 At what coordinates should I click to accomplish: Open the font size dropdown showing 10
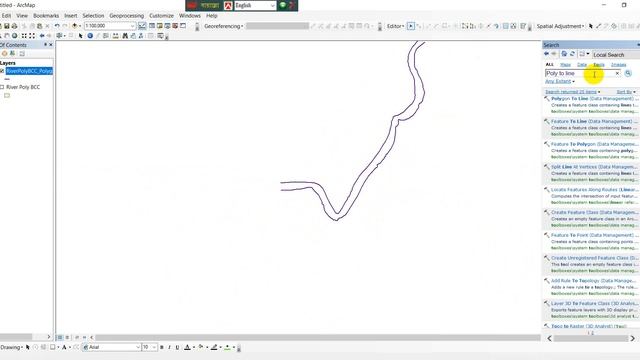coord(154,347)
